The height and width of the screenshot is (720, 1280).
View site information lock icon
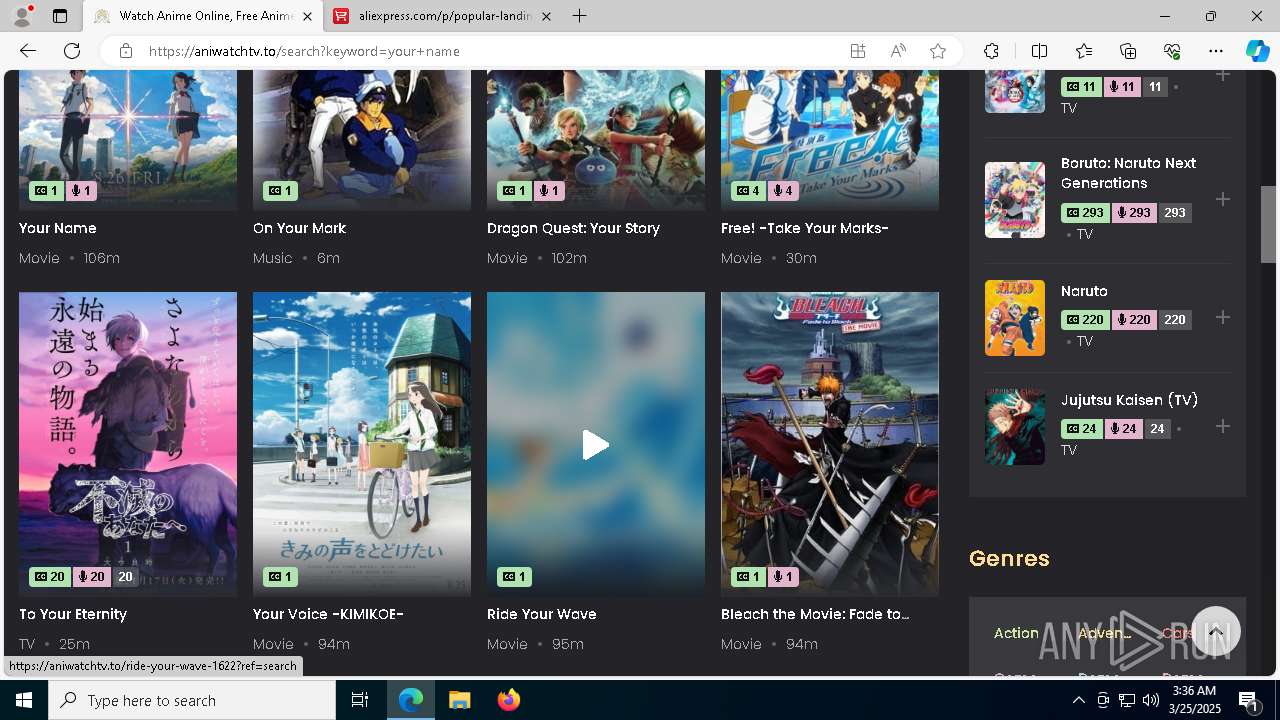pyautogui.click(x=125, y=51)
